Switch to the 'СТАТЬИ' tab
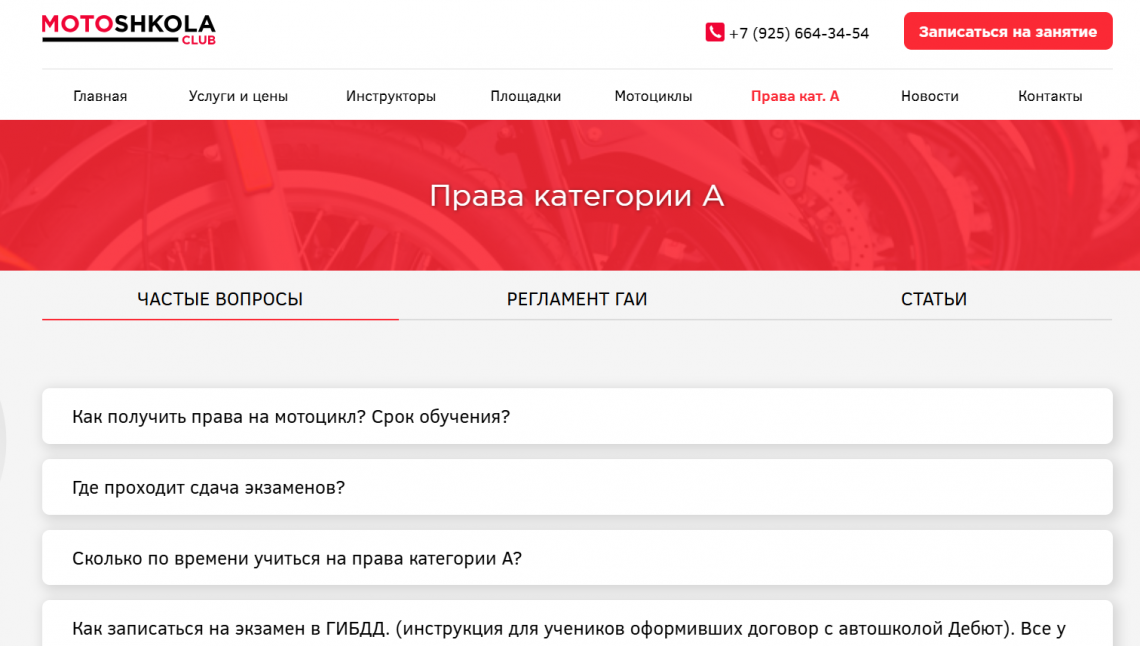 pyautogui.click(x=933, y=299)
